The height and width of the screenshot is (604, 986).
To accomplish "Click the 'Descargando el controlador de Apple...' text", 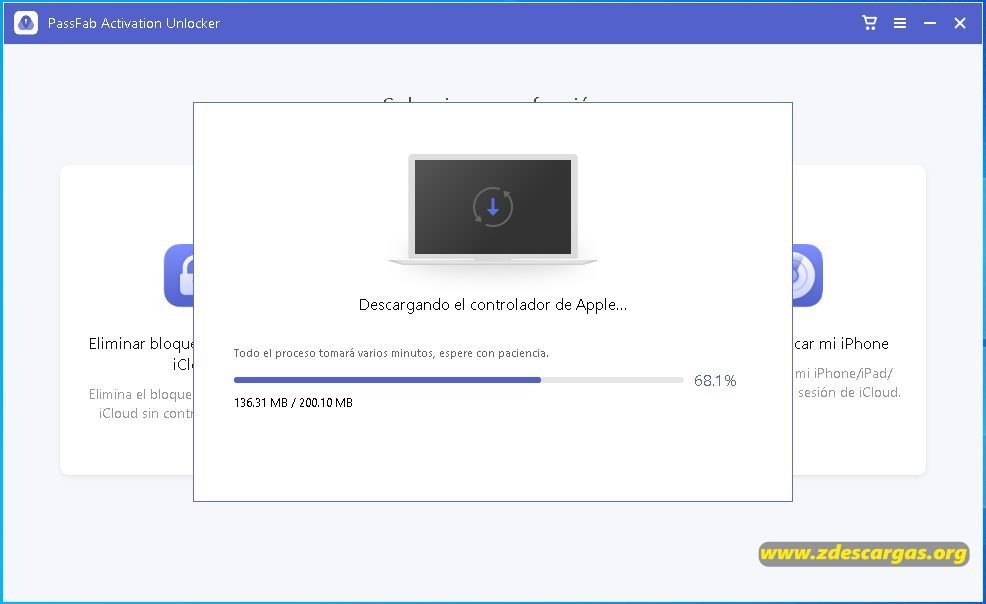I will click(x=492, y=305).
